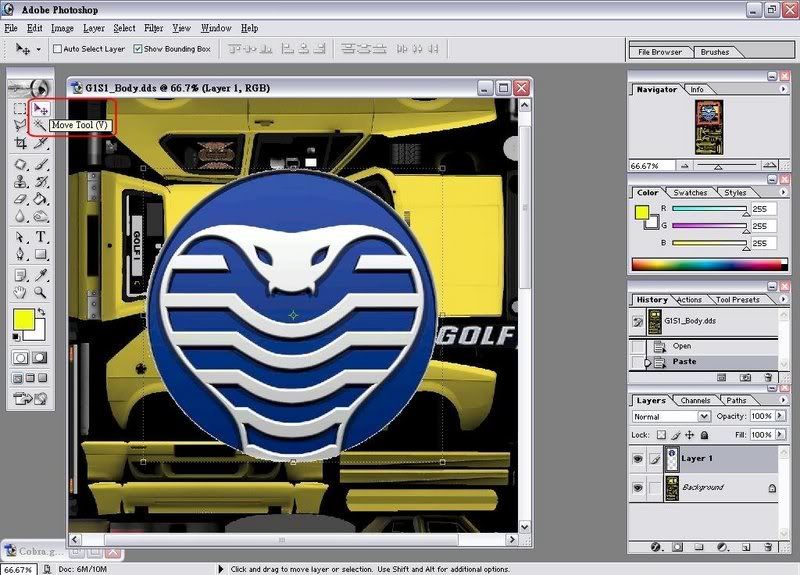800x575 pixels.
Task: Jump to ImageReady at toolbox bottom
Action: pyautogui.click(x=30, y=398)
